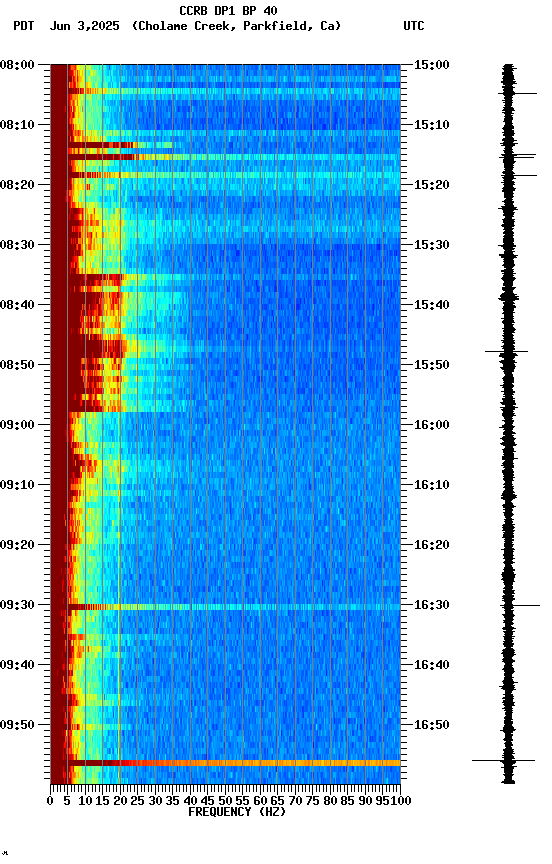
Task: Click the 50 Hz frequency axis label
Action: tap(225, 801)
